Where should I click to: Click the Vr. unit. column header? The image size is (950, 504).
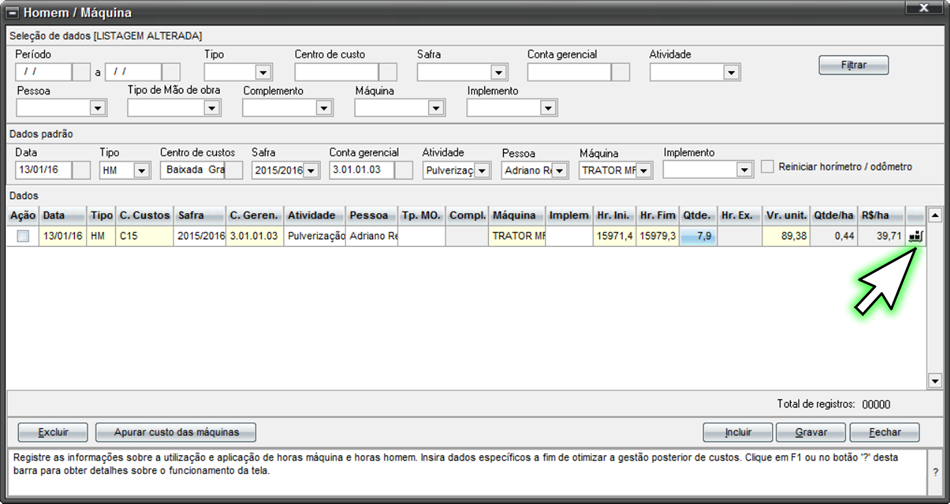786,216
